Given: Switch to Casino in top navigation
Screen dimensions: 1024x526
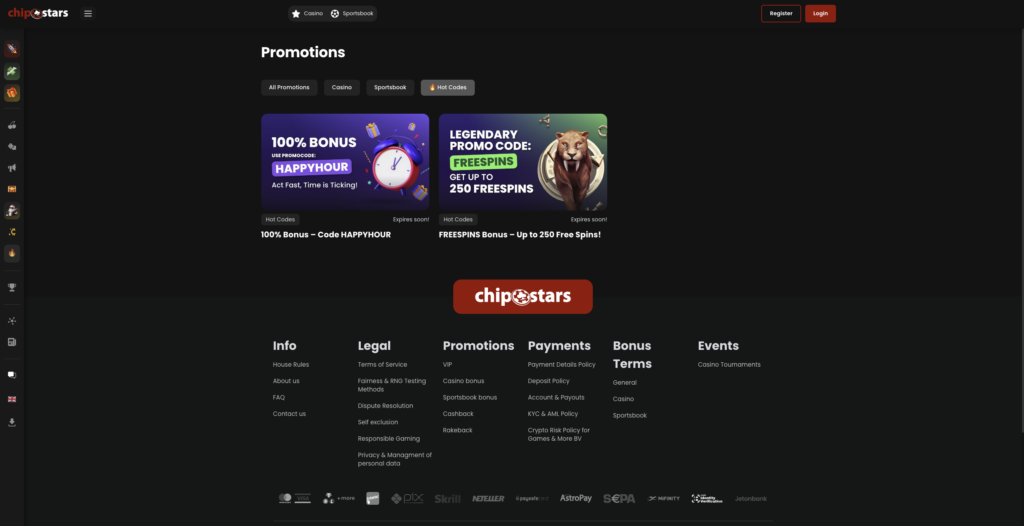Looking at the screenshot, I should click(307, 14).
